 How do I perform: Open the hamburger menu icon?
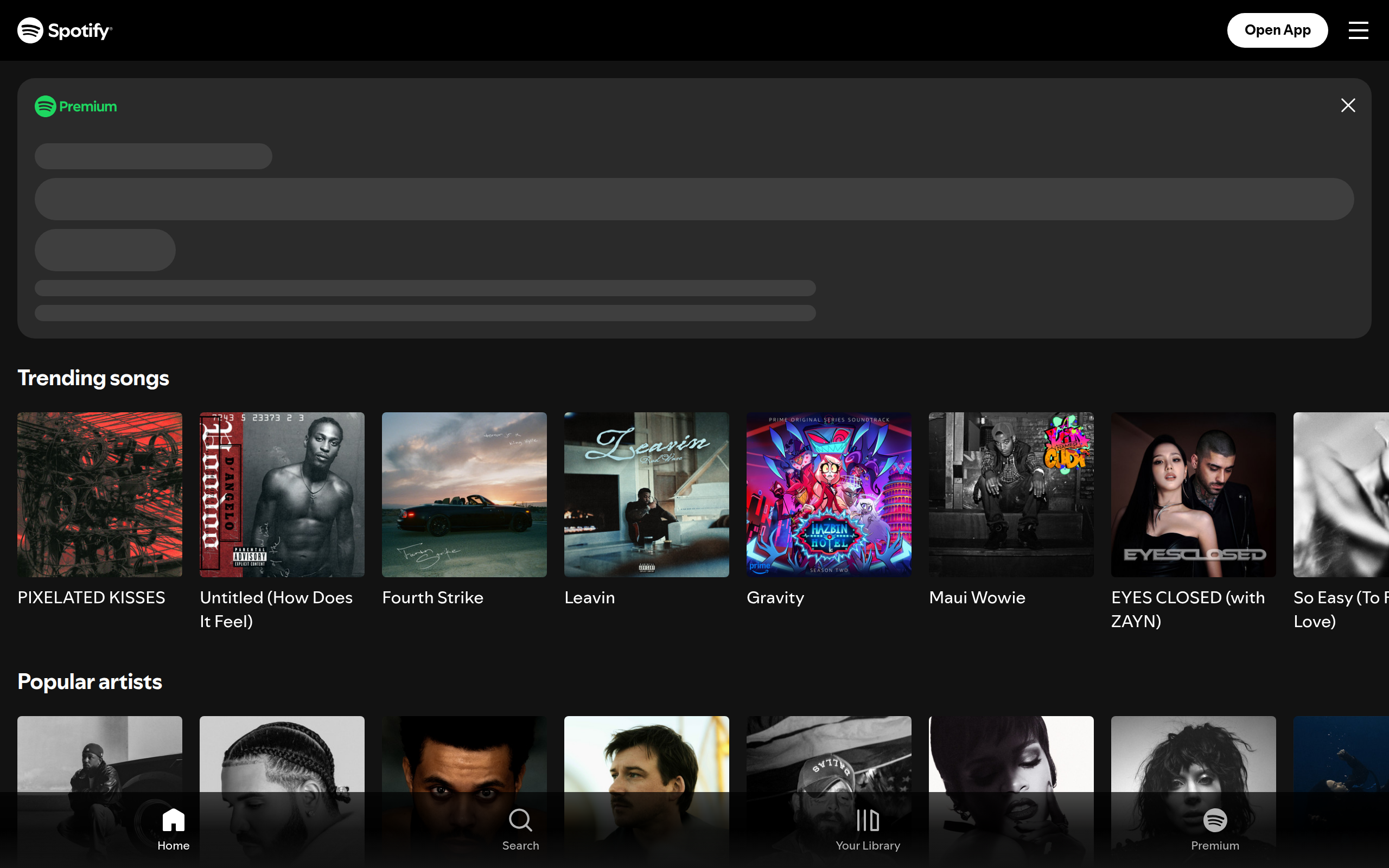[x=1358, y=30]
